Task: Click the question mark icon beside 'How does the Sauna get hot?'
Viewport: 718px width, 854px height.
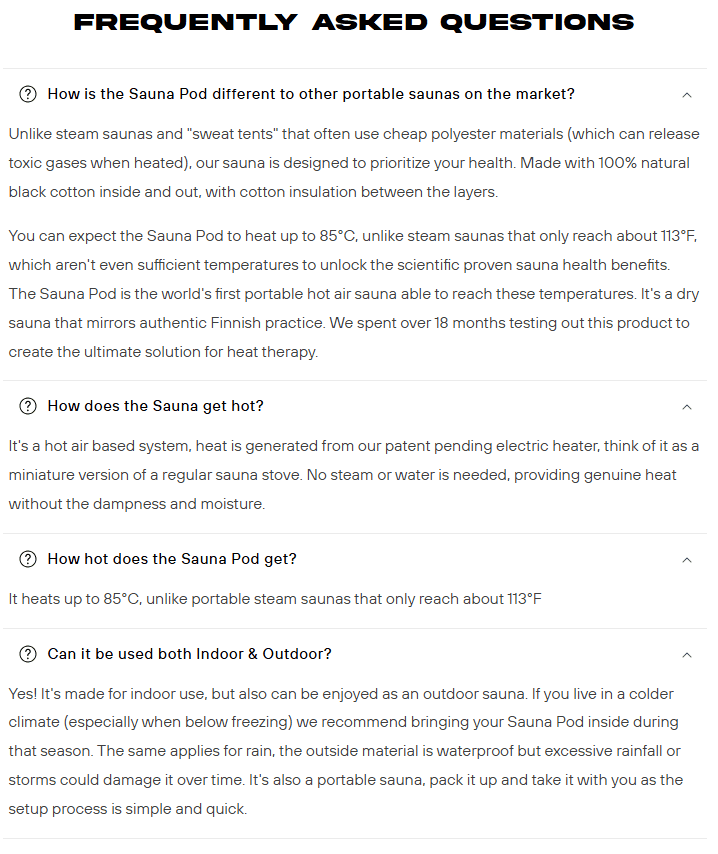Action: click(28, 406)
